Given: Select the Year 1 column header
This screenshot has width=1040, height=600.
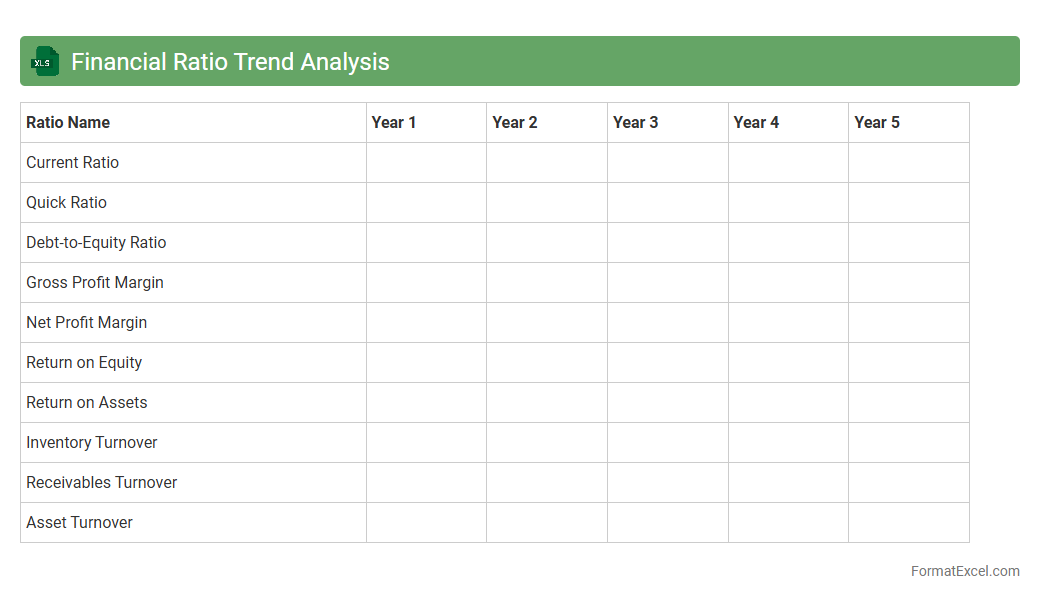Looking at the screenshot, I should pos(394,122).
